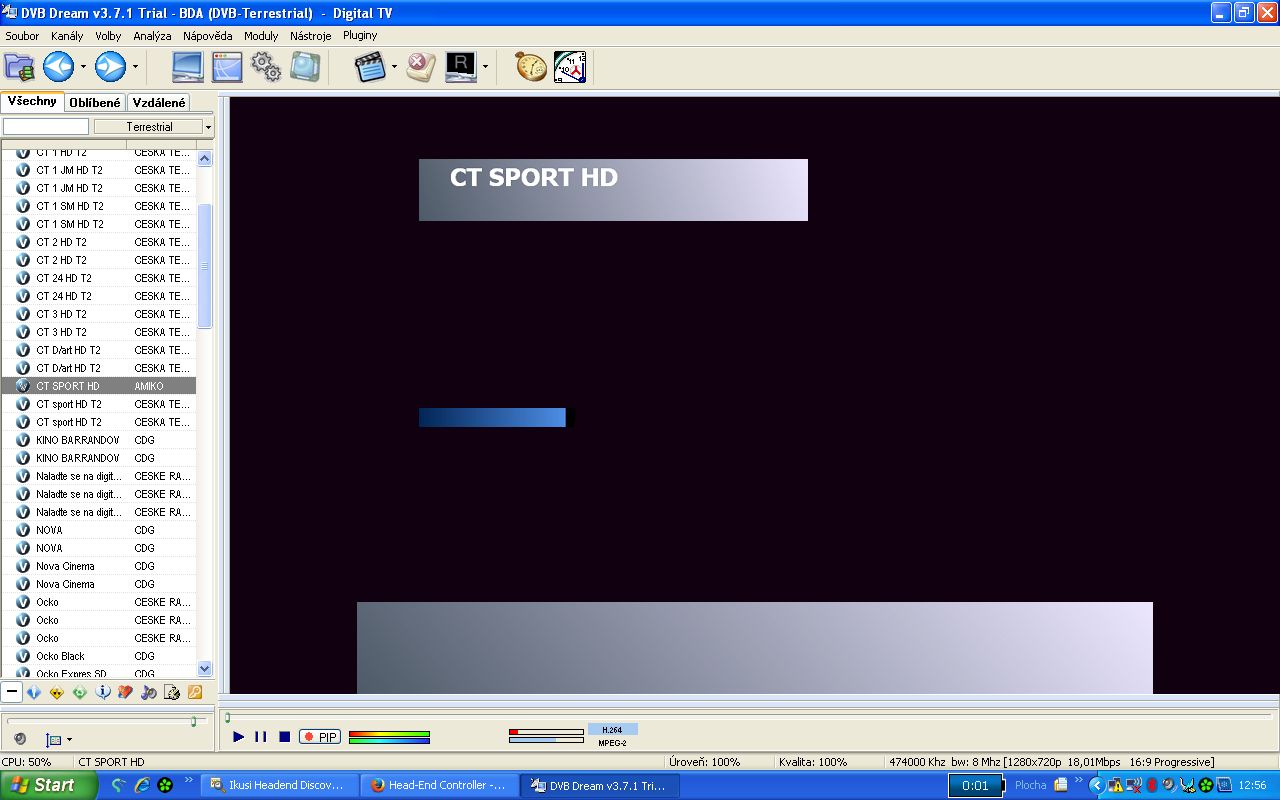The height and width of the screenshot is (800, 1280).
Task: Open the Terrestrial source dropdown
Action: (x=154, y=127)
